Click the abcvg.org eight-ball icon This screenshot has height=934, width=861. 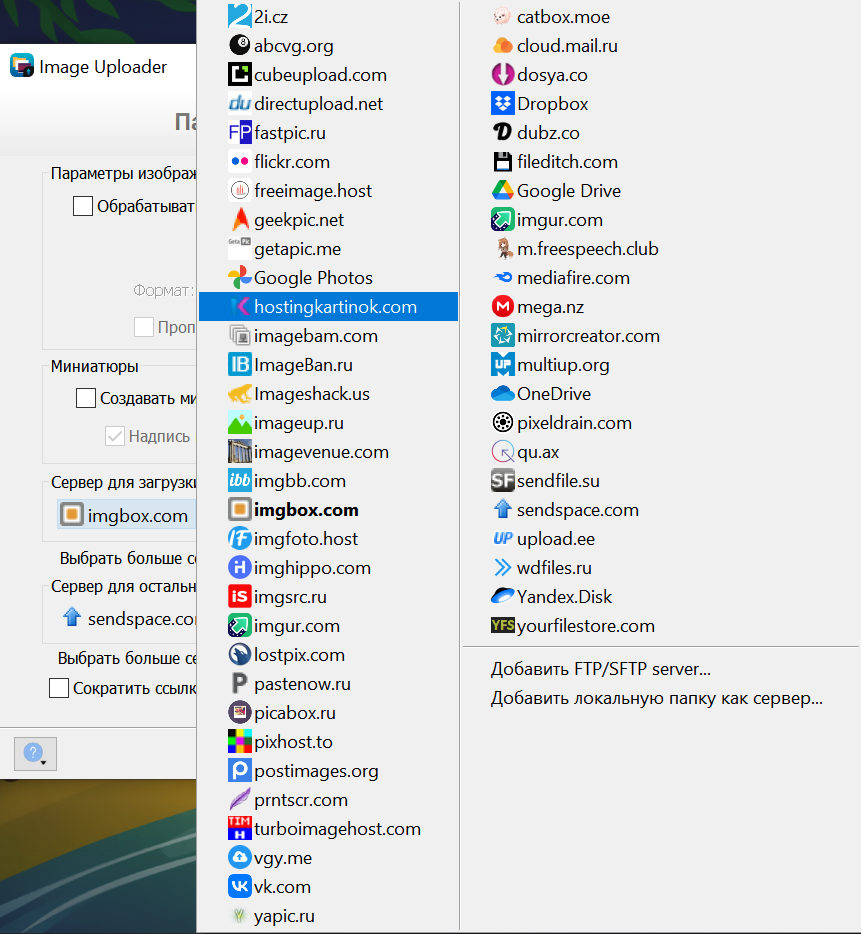pyautogui.click(x=240, y=45)
